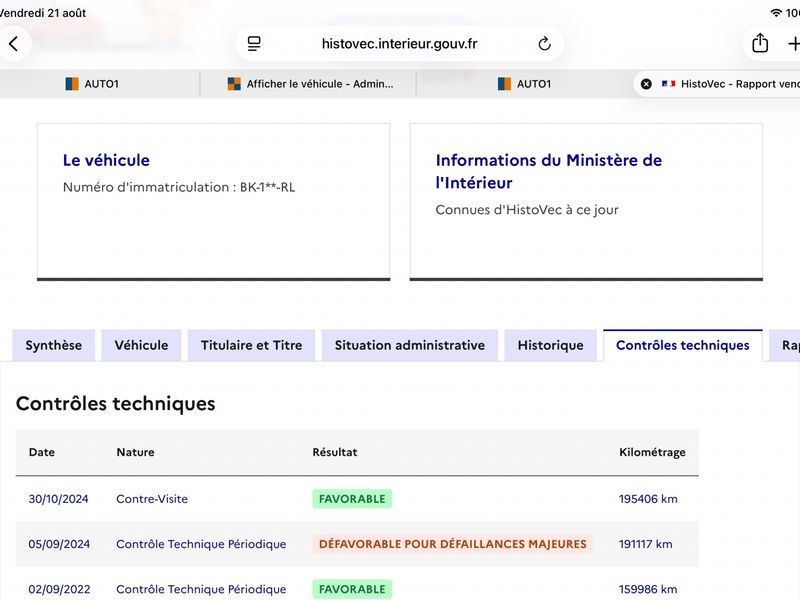The height and width of the screenshot is (600, 800).
Task: Click the Nature column header
Action: pos(135,452)
